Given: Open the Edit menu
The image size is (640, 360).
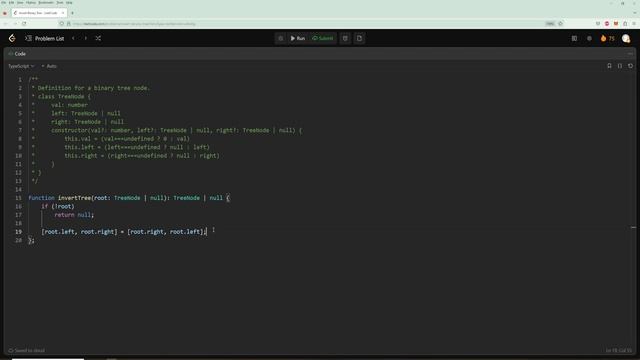Looking at the screenshot, I should [11, 2].
